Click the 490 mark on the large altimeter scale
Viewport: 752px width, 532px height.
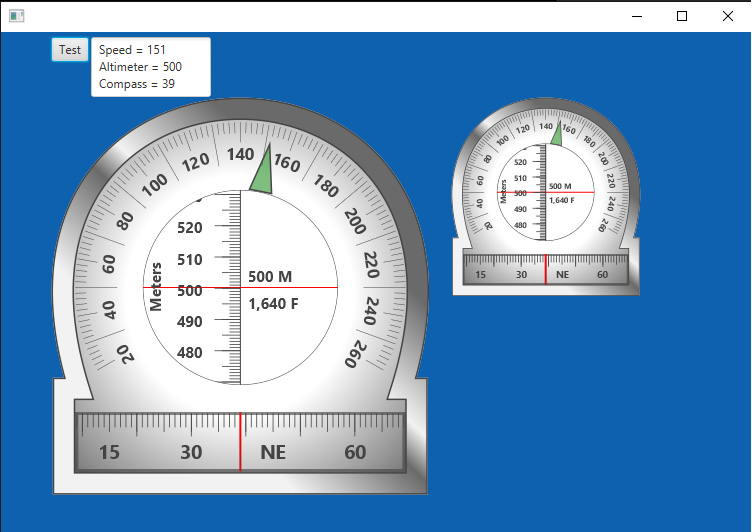(189, 321)
